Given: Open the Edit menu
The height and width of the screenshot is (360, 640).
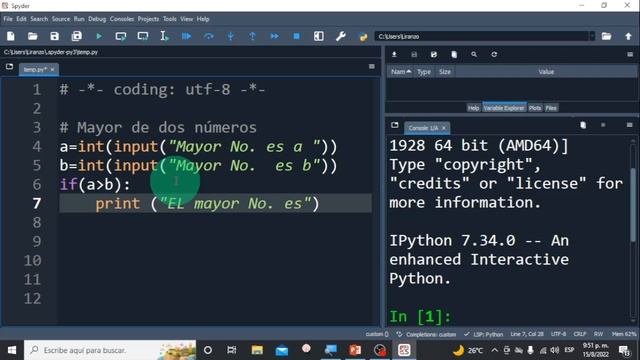Looking at the screenshot, I should [x=21, y=19].
